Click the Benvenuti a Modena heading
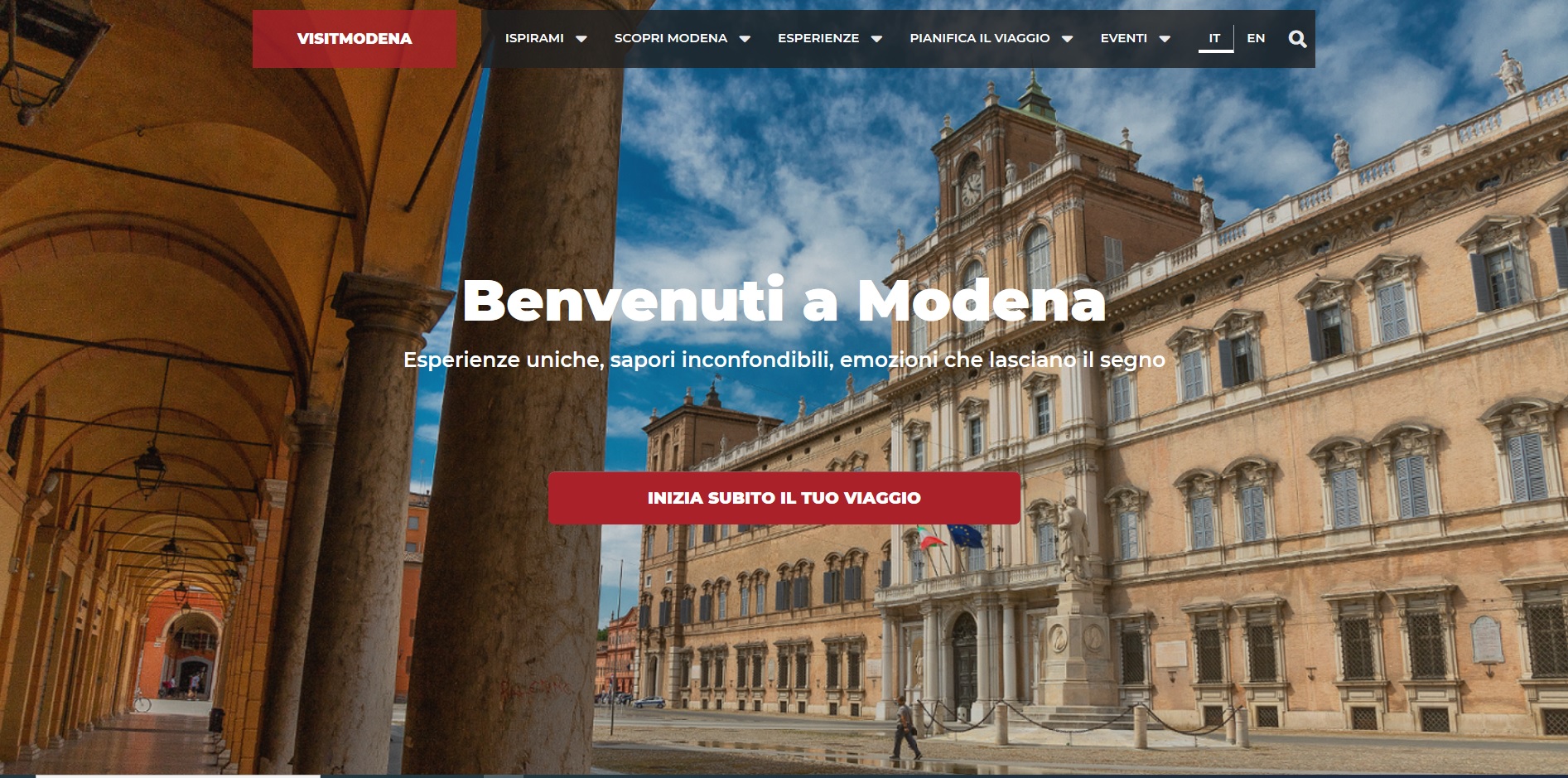The width and height of the screenshot is (1568, 778). point(784,301)
